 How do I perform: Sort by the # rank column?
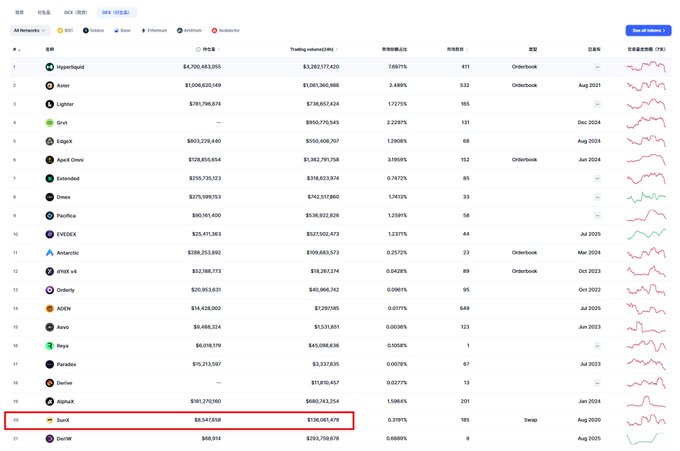click(x=16, y=49)
